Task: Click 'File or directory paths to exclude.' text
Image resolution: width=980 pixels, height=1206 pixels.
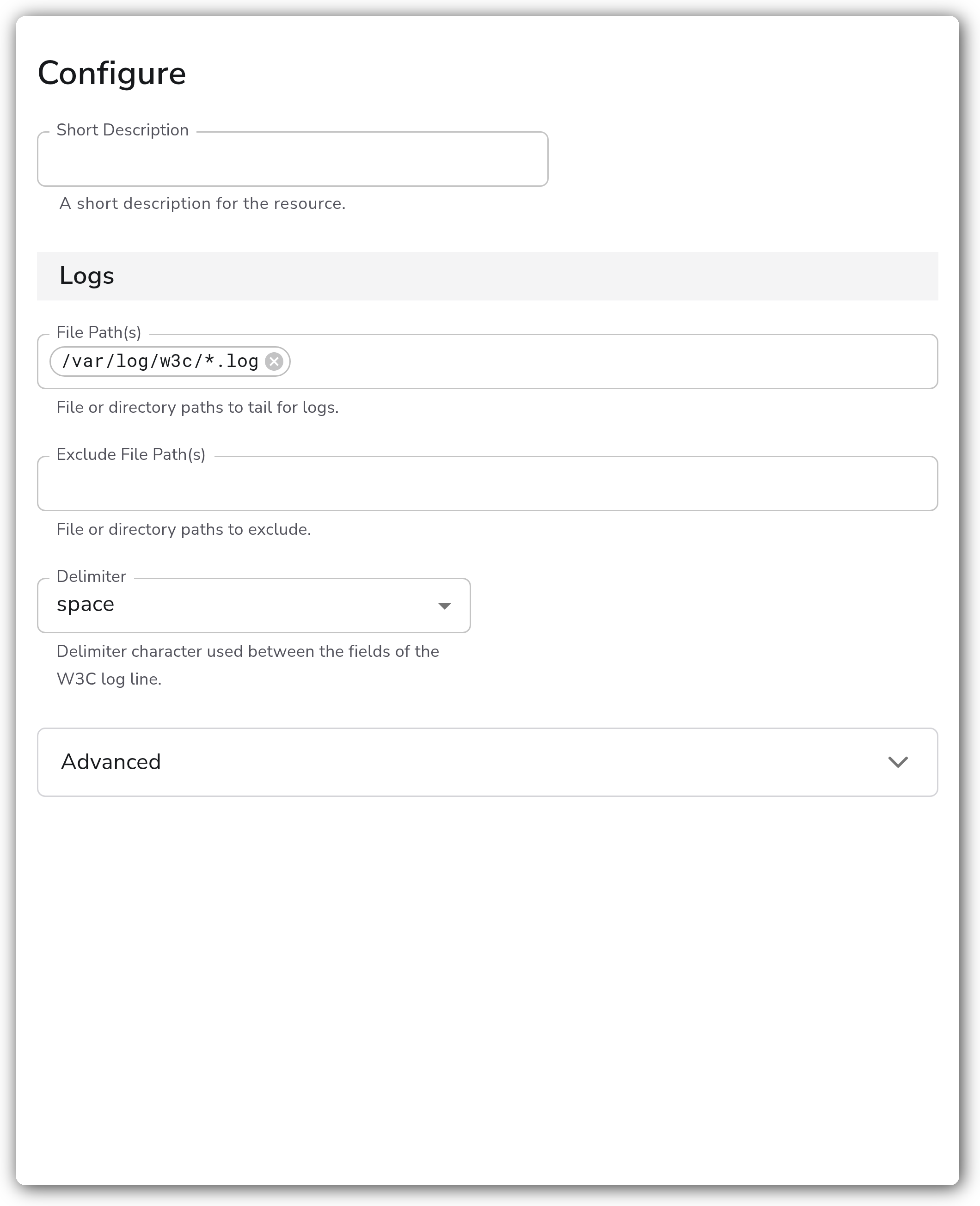Action: click(184, 529)
